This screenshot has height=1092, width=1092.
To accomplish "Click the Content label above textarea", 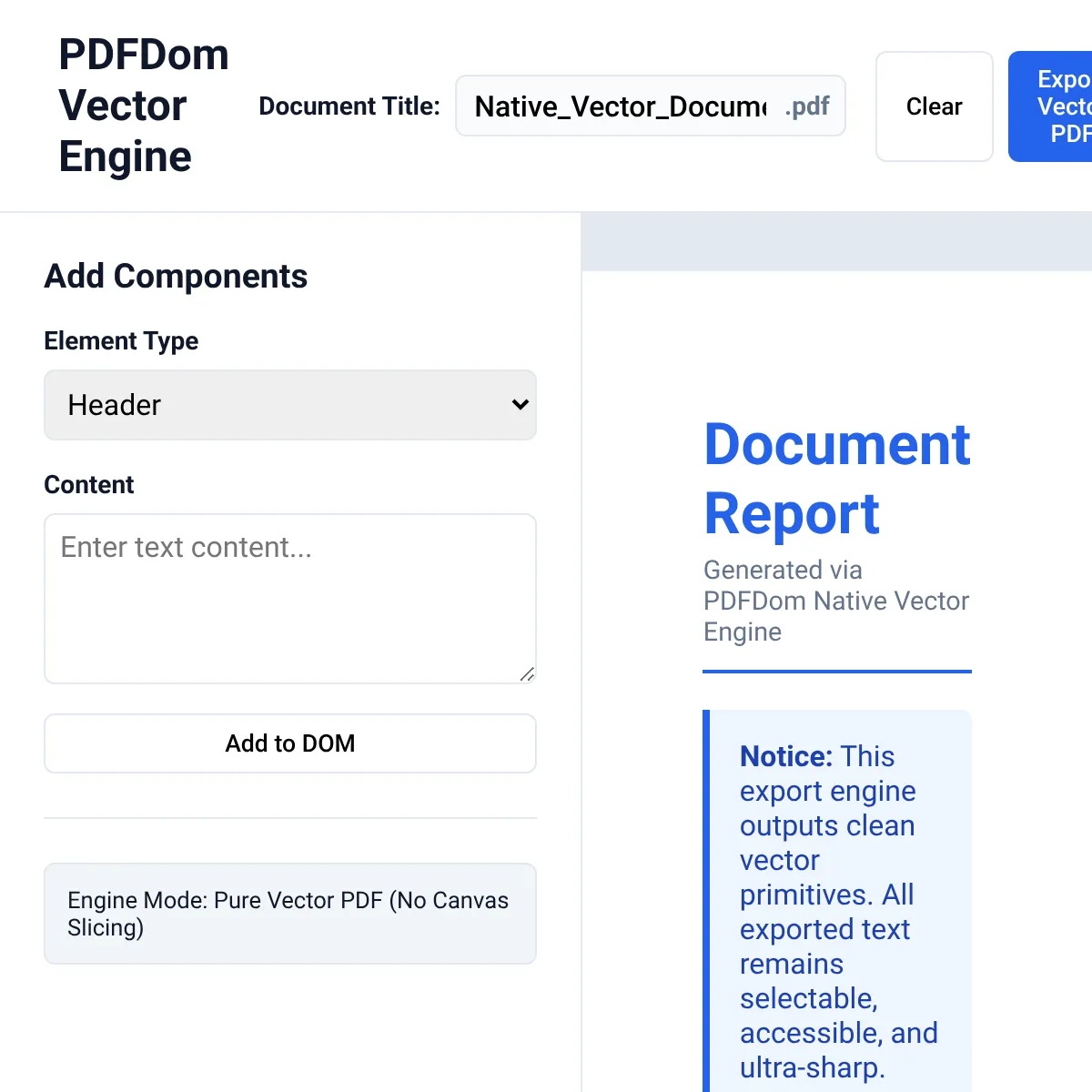I will coord(89,485).
